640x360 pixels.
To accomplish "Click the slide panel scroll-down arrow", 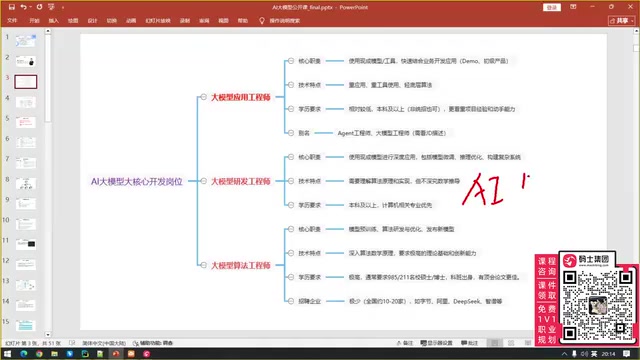I will pyautogui.click(x=48, y=335).
